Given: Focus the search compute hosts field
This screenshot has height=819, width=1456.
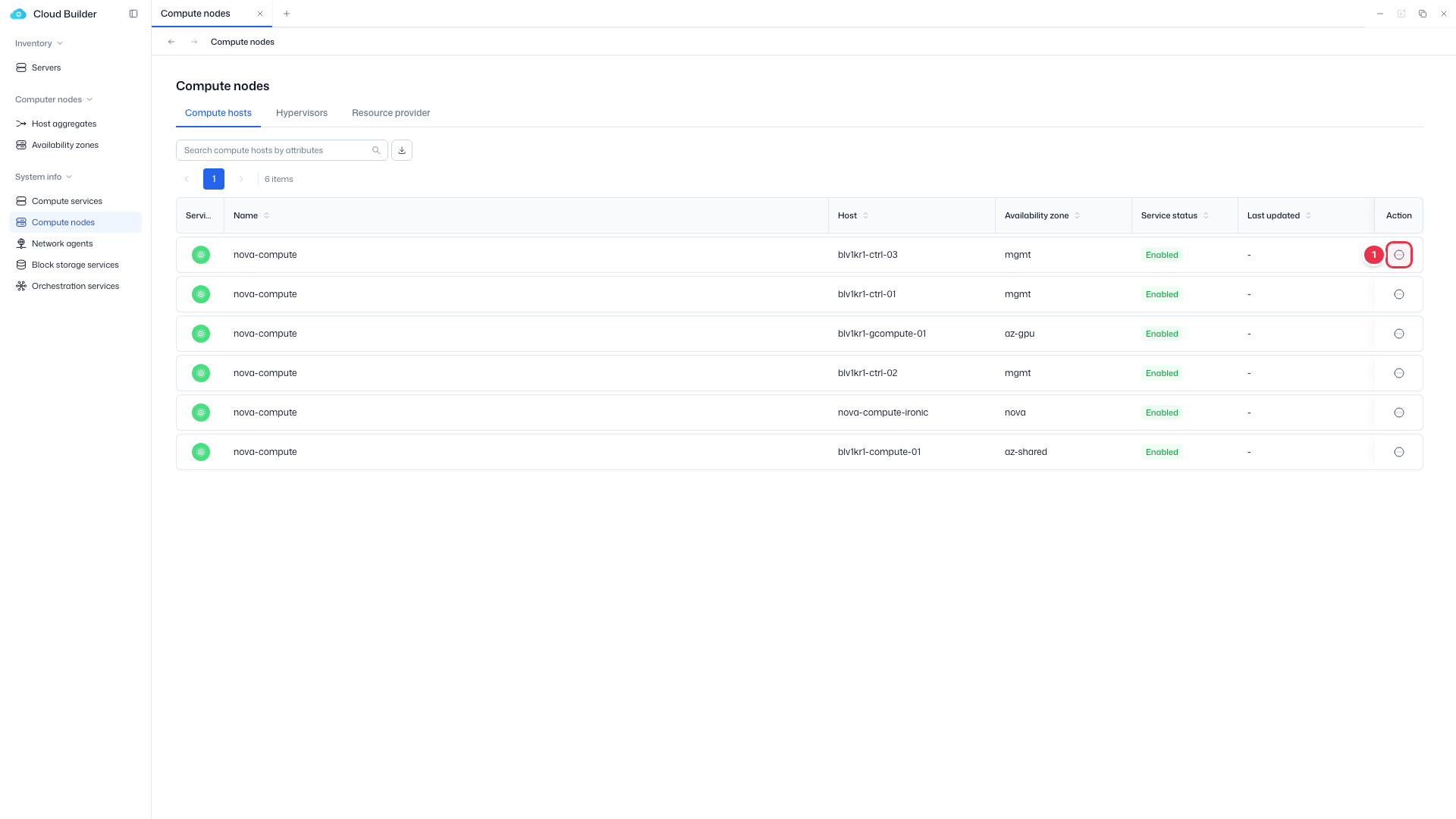Looking at the screenshot, I should click(x=281, y=150).
